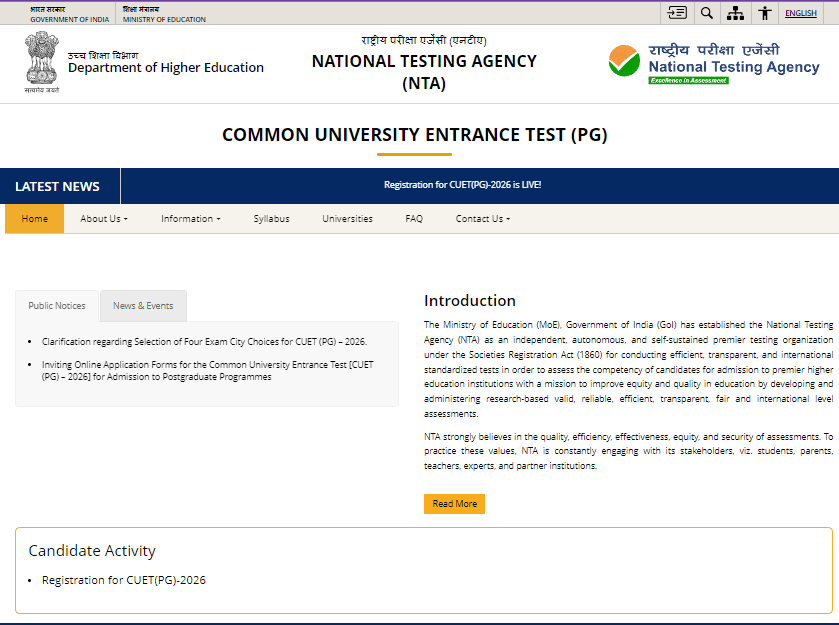The height and width of the screenshot is (625, 839).
Task: Select Universities from the navigation bar
Action: pyautogui.click(x=347, y=218)
